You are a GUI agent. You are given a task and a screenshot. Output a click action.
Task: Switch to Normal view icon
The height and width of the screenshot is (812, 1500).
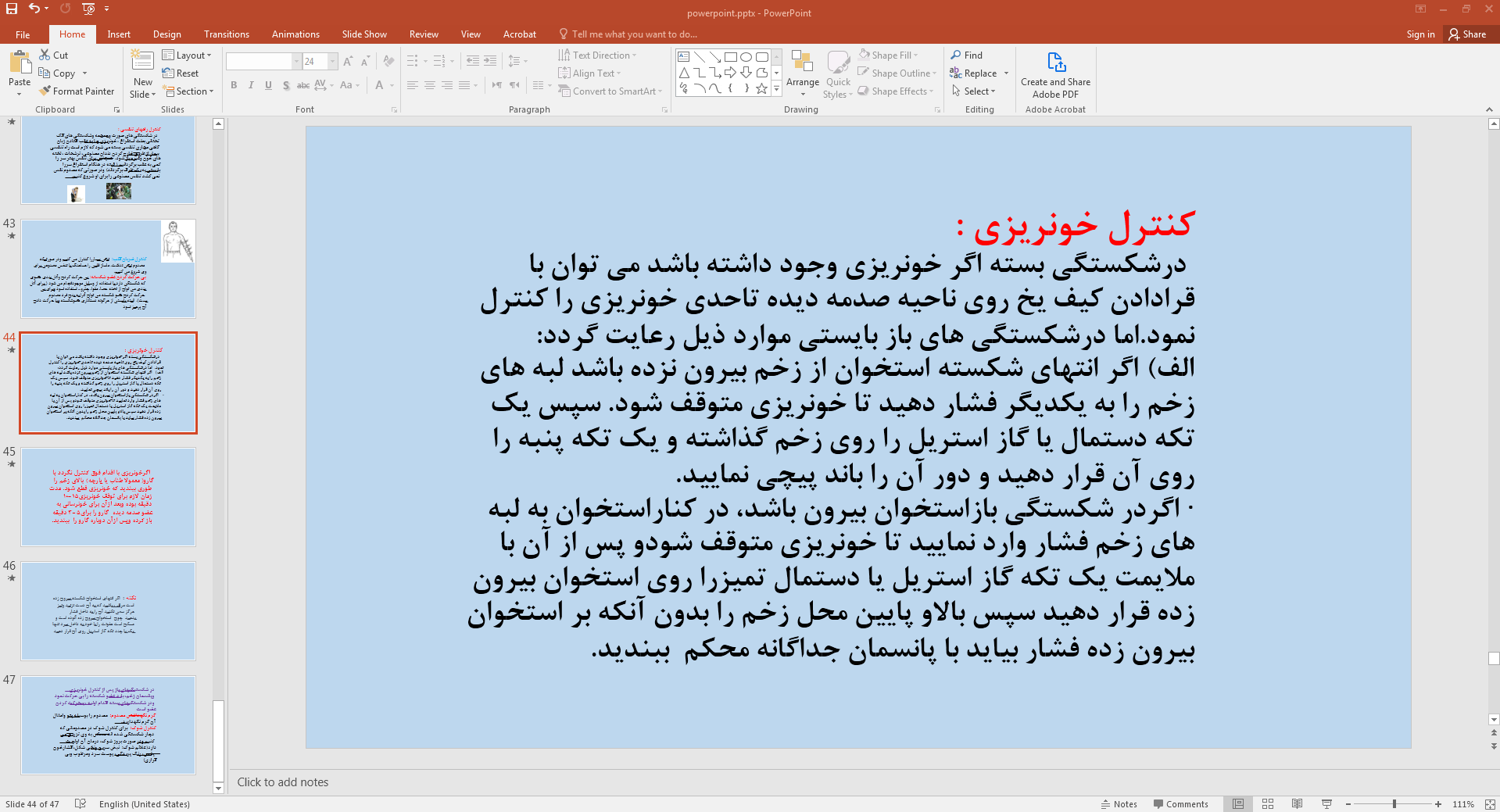click(x=1238, y=803)
